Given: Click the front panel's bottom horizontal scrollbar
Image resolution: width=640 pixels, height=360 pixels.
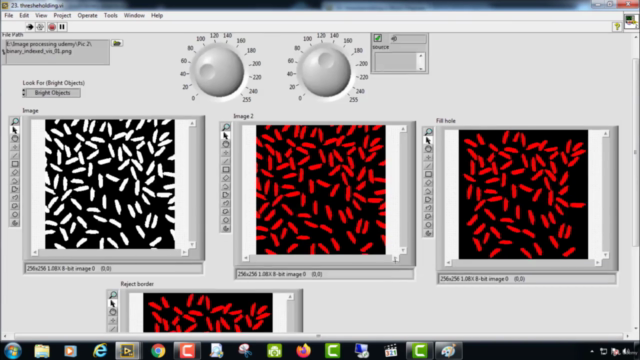Looking at the screenshot, I should (x=317, y=336).
